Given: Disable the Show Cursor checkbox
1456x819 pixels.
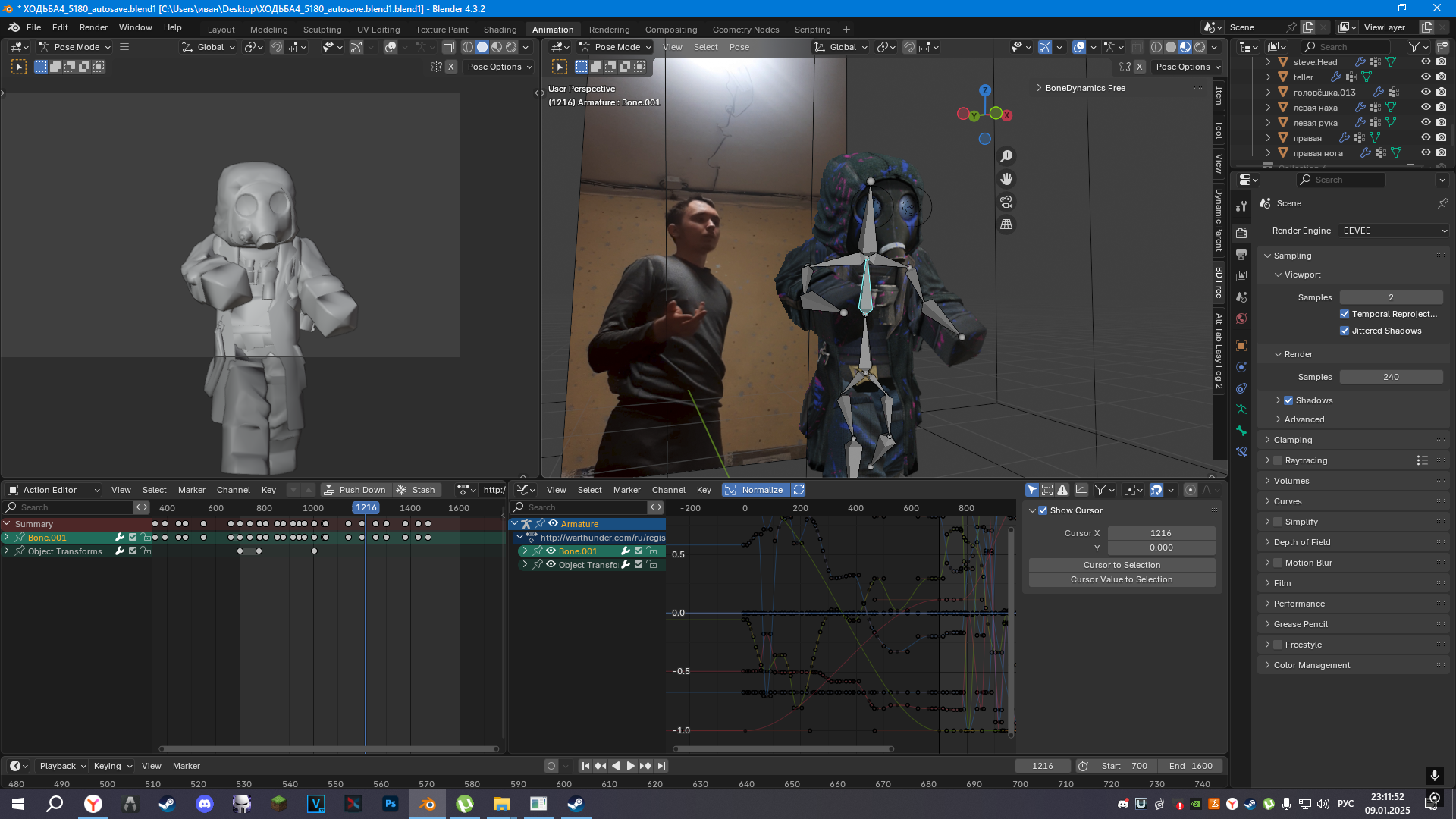Looking at the screenshot, I should coord(1043,510).
